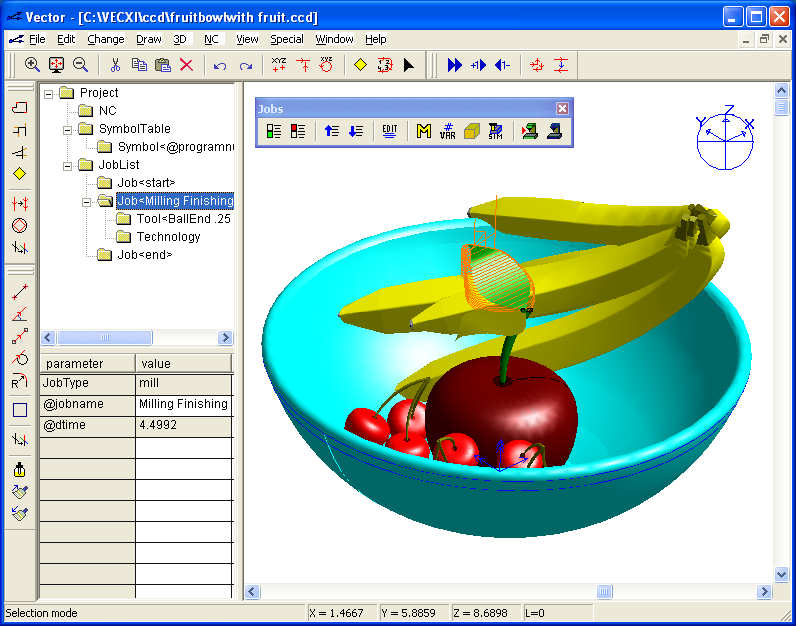Click the red circle tool in left sidebar
Screen dimensions: 796x626
(x=19, y=225)
